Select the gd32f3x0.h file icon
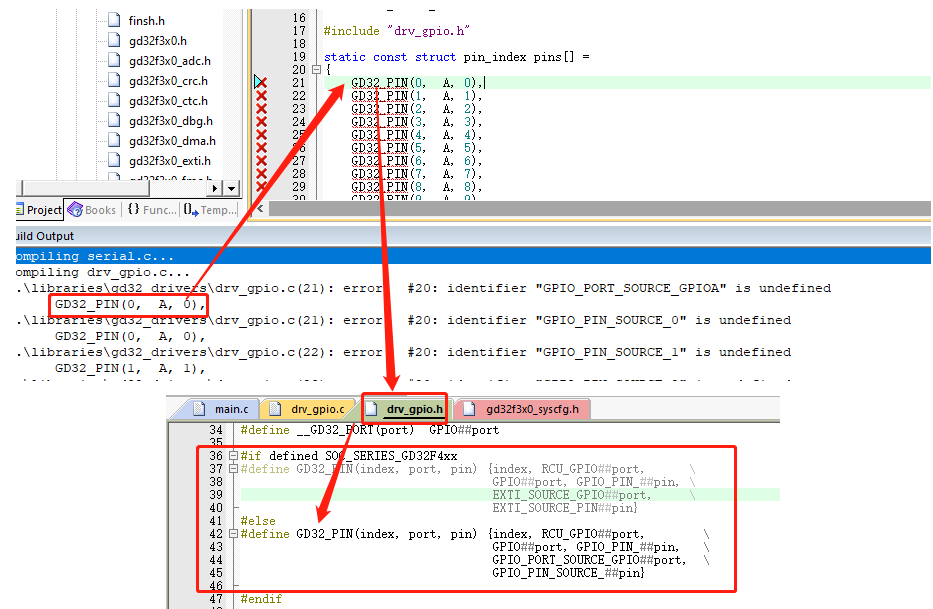Screen dimensions: 933x609 [x=114, y=40]
